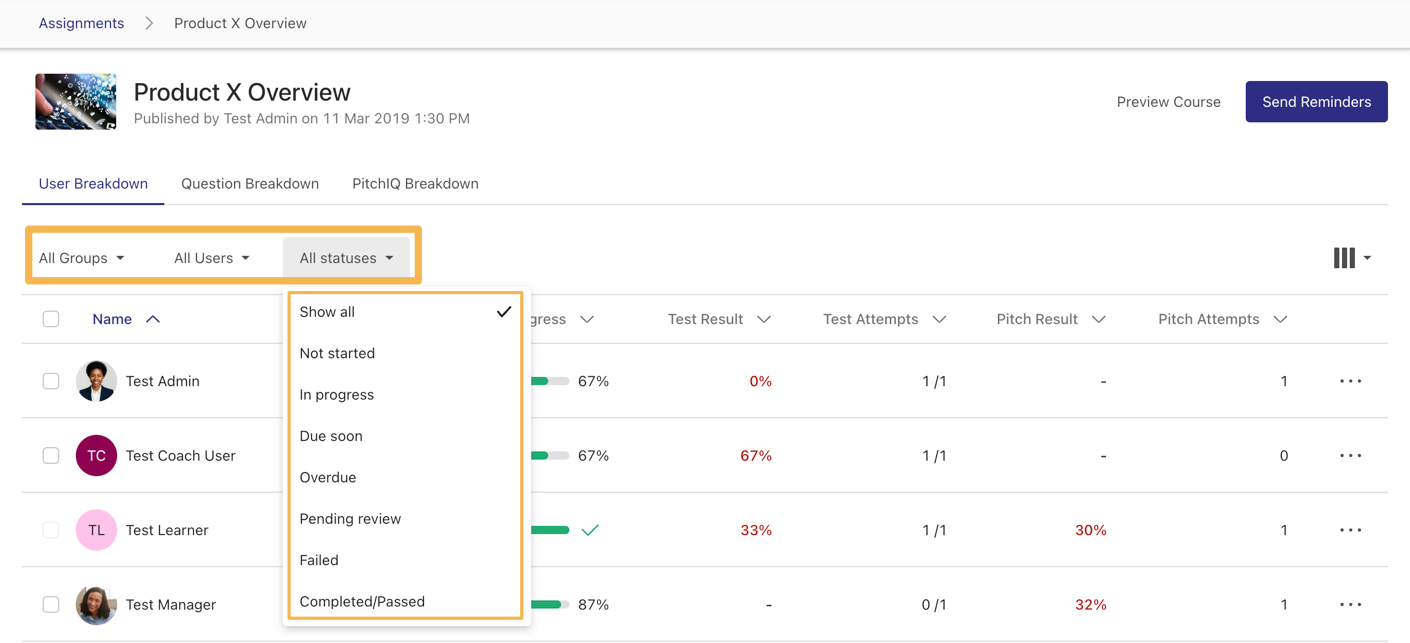Select the Test Manager row checkbox
Screen dimensions: 1410x643
[51, 605]
